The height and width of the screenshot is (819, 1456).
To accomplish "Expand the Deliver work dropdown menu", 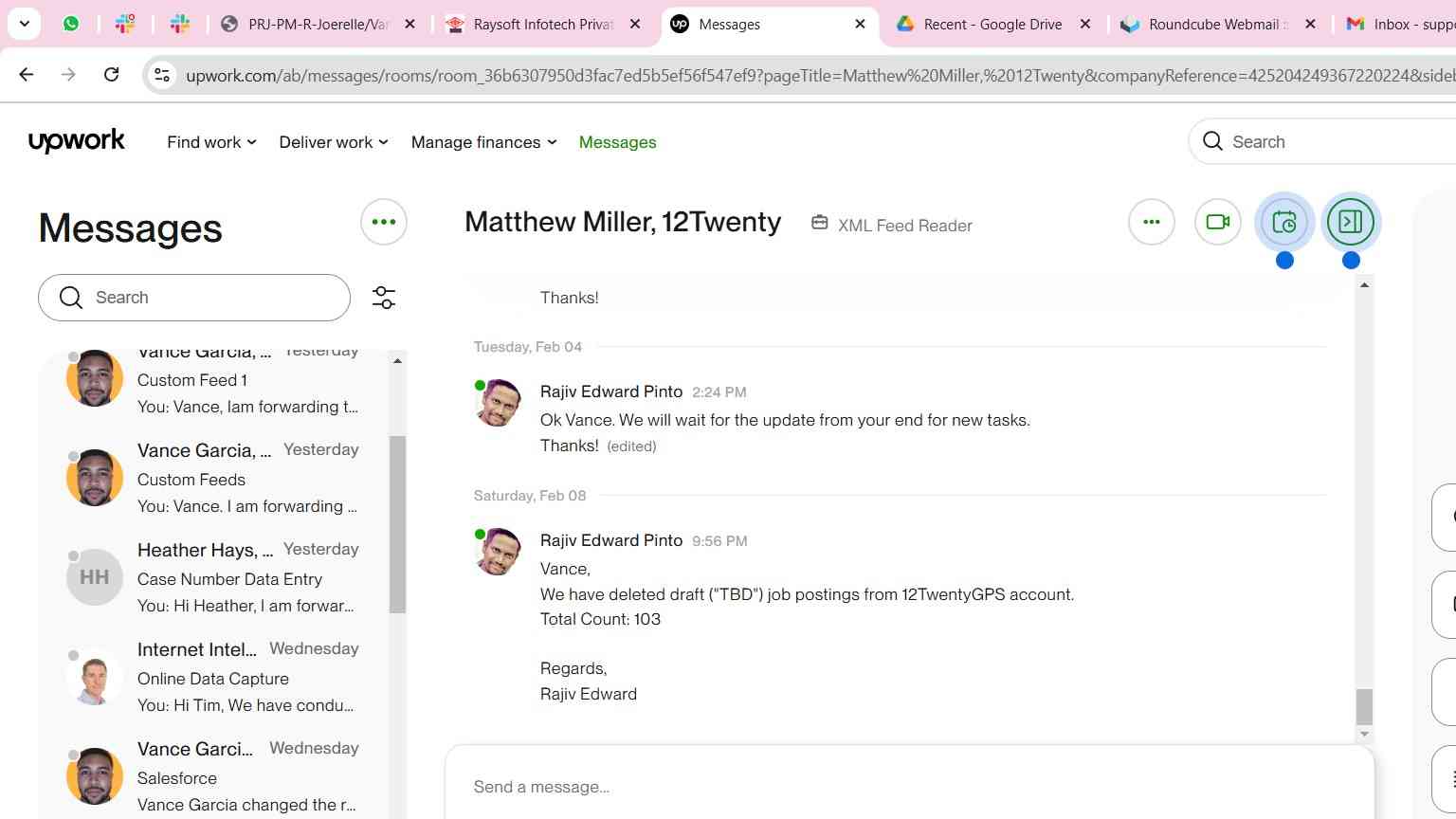I will point(334,142).
